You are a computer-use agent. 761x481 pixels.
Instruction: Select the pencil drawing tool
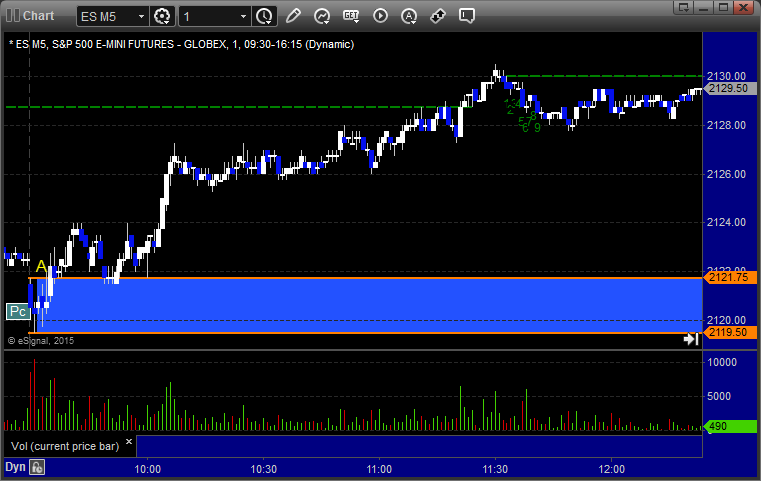coord(293,16)
